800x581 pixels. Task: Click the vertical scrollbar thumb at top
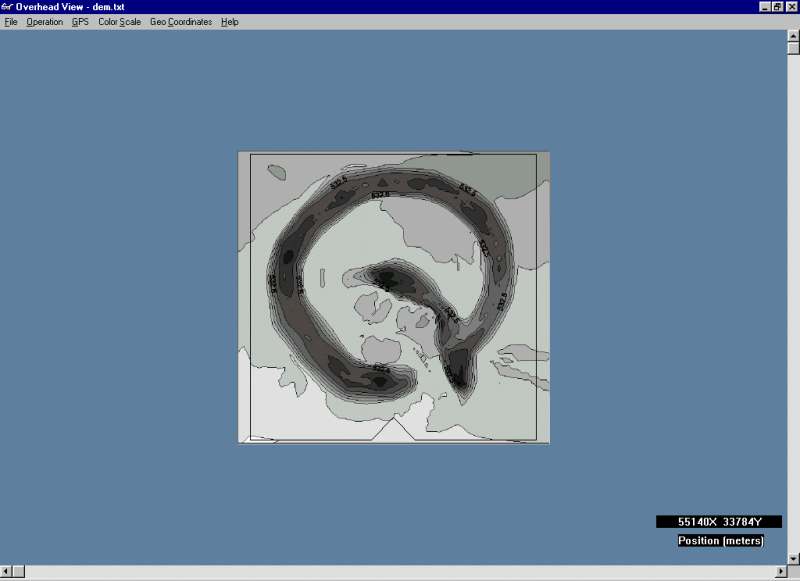[x=792, y=48]
